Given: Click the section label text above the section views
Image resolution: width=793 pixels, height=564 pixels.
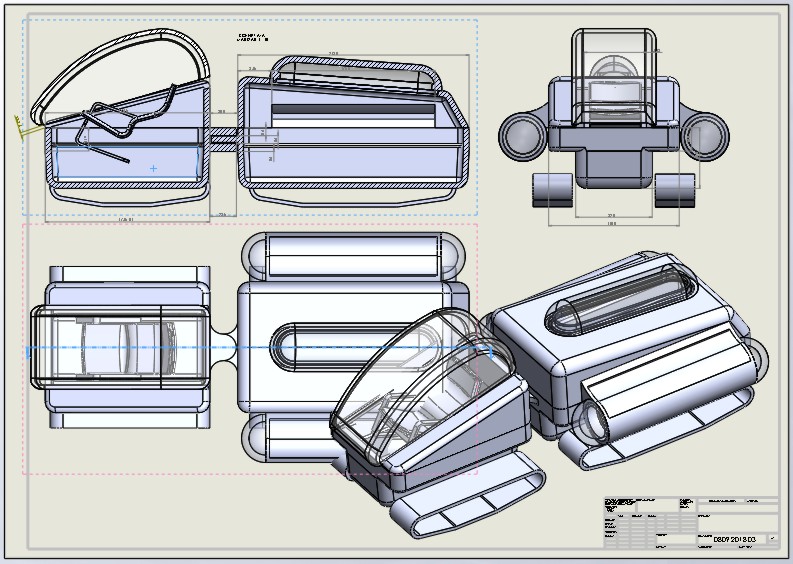Looking at the screenshot, I should click(x=252, y=37).
